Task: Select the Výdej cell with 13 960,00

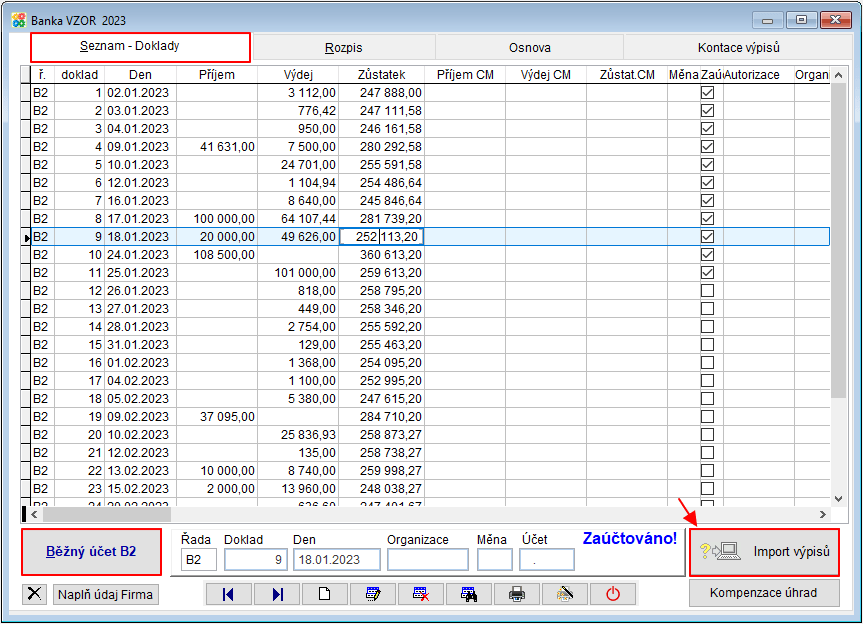Action: [298, 489]
